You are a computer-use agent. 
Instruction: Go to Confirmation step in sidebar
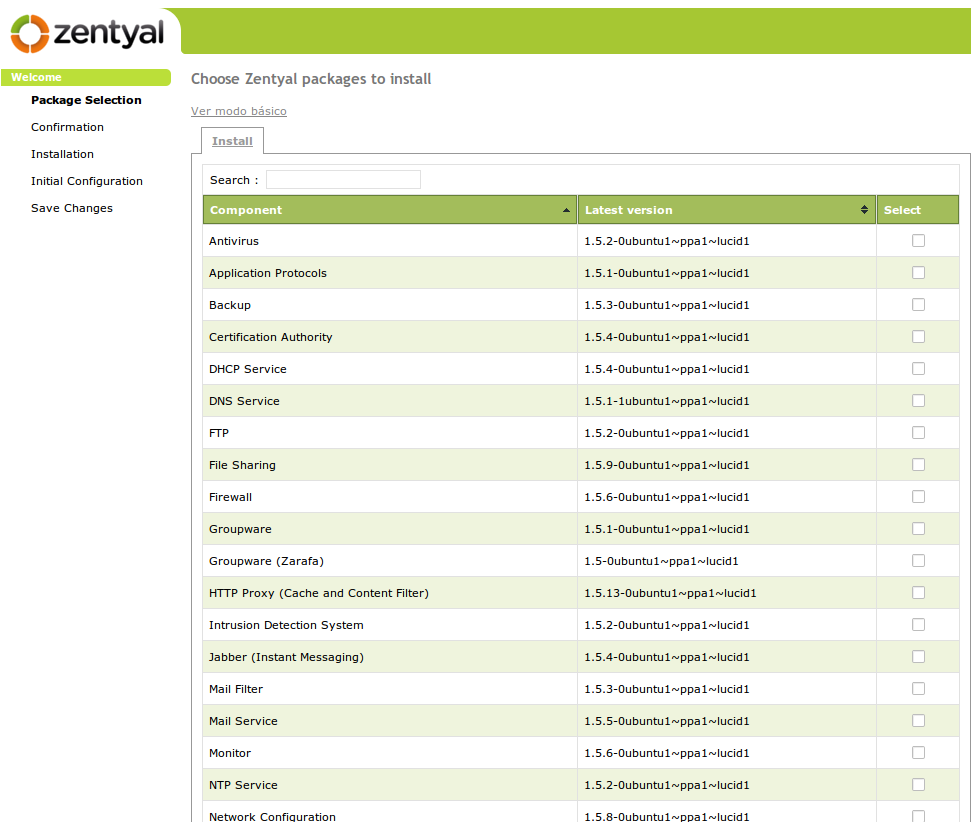click(67, 127)
